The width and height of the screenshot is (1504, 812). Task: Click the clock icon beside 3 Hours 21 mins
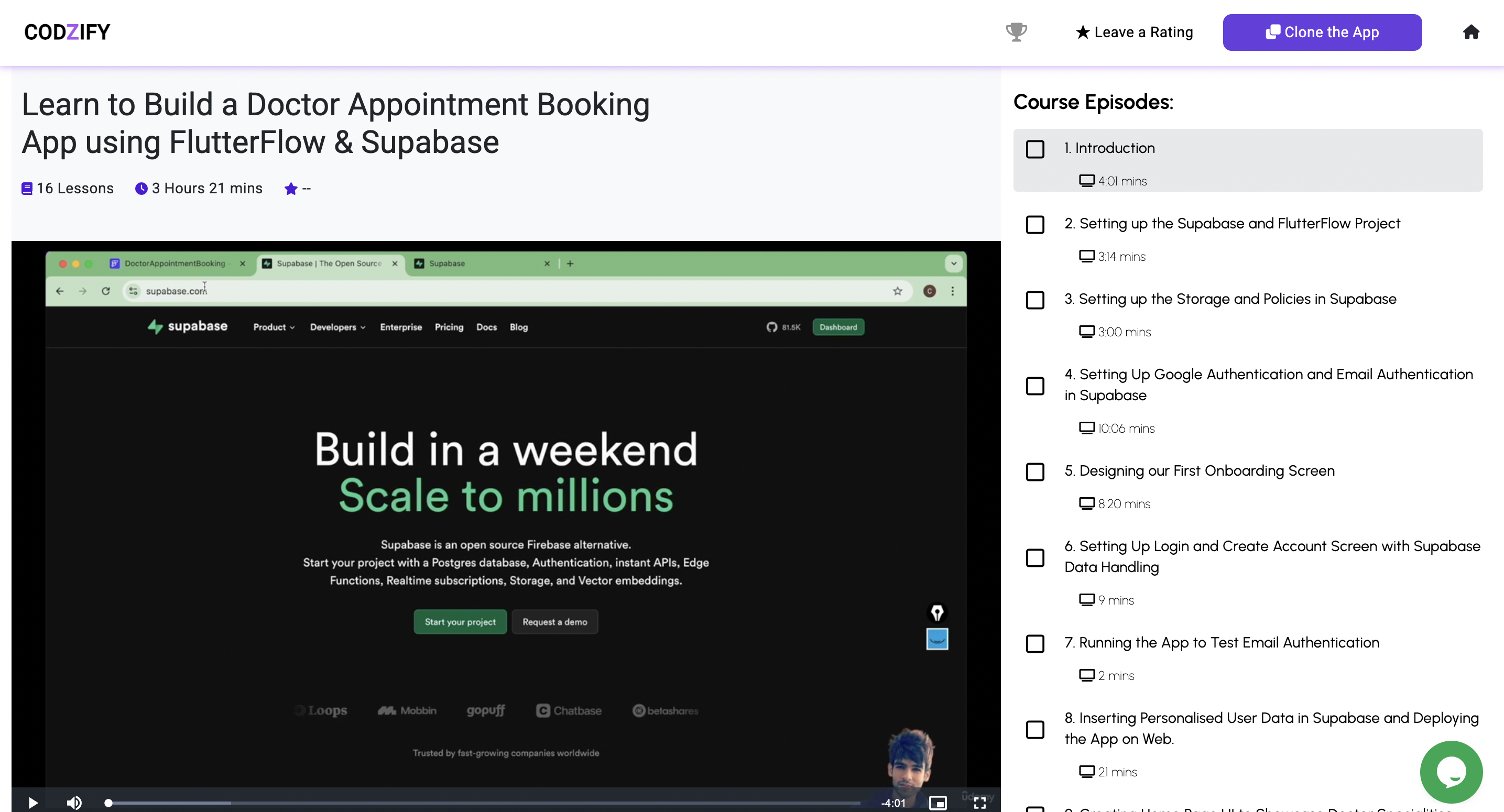click(141, 189)
